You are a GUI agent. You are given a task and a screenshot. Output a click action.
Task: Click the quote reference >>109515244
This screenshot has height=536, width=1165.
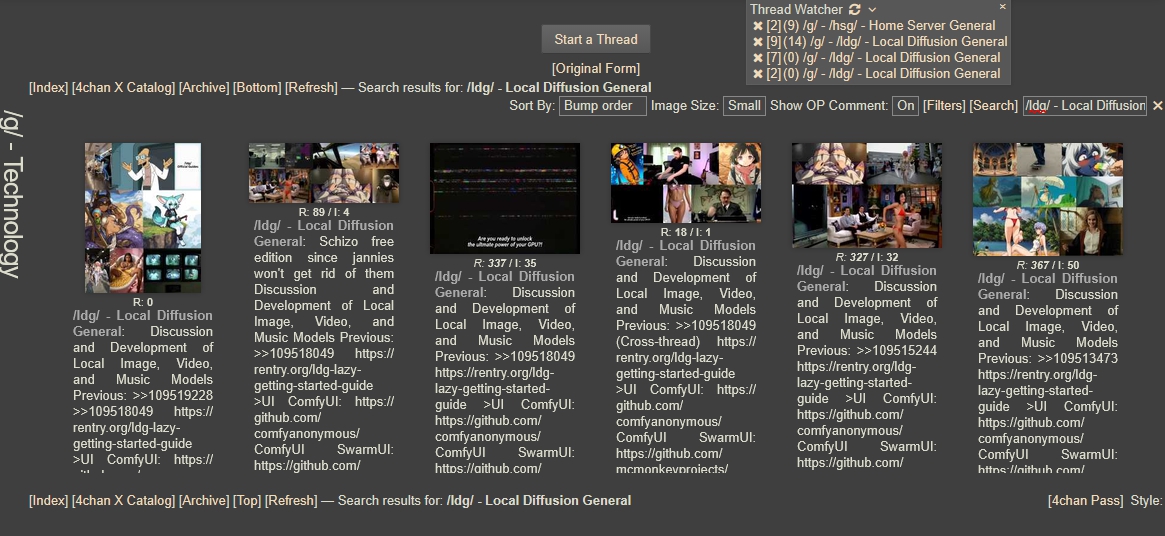pos(897,351)
